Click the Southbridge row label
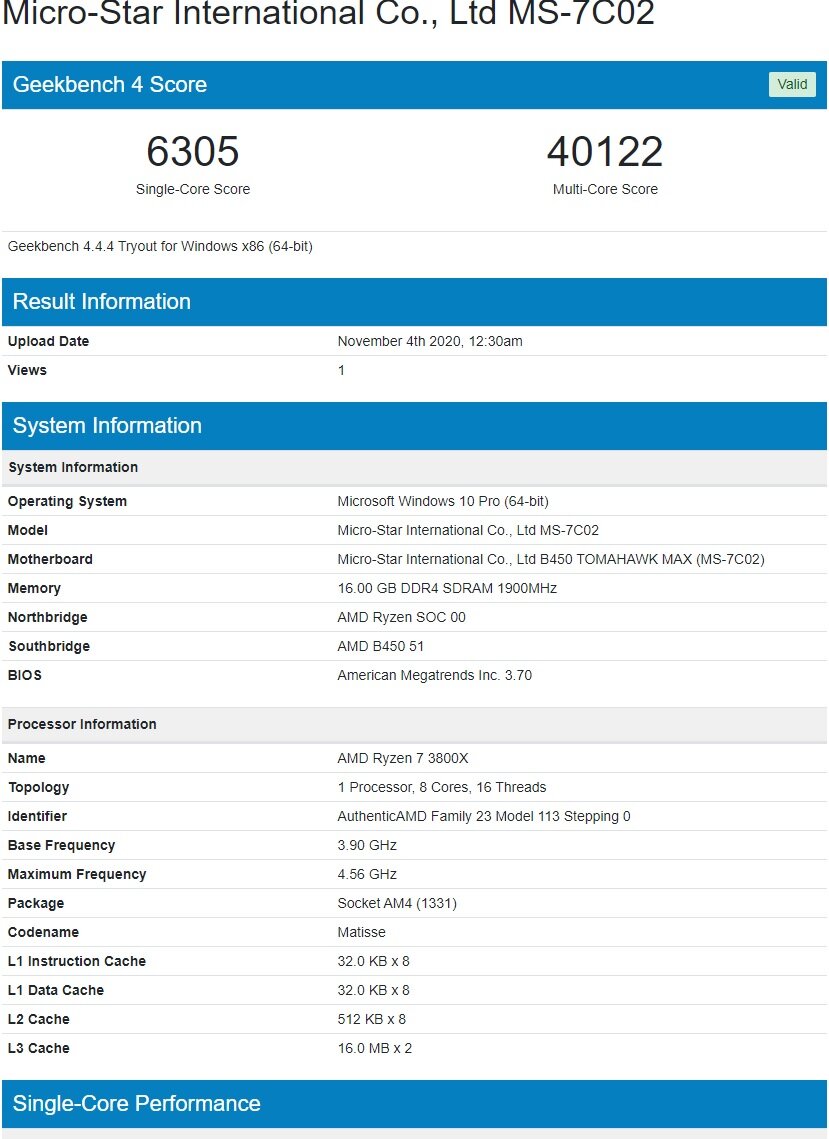This screenshot has height=1139, width=829. point(49,646)
